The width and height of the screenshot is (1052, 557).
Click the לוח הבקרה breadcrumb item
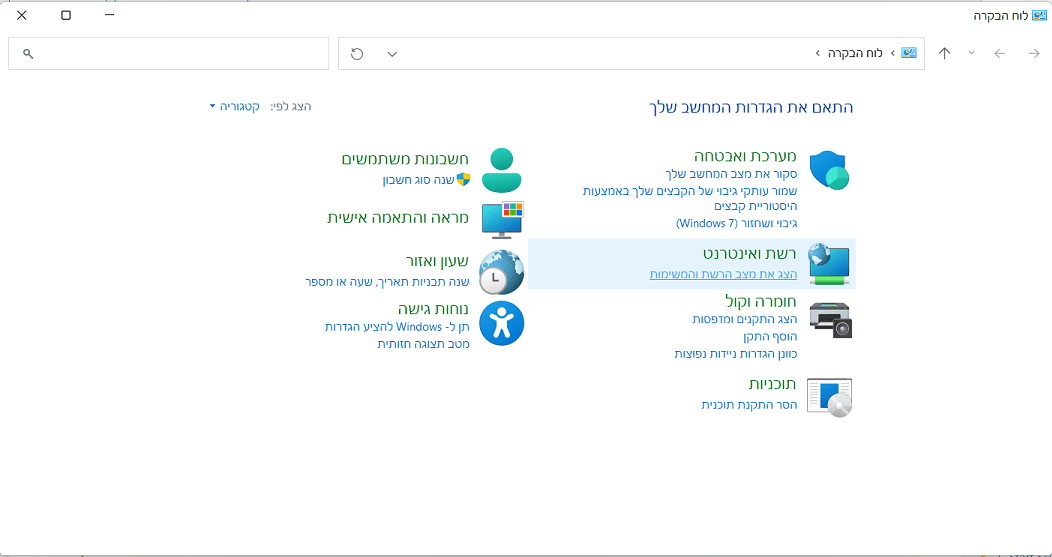[x=848, y=53]
